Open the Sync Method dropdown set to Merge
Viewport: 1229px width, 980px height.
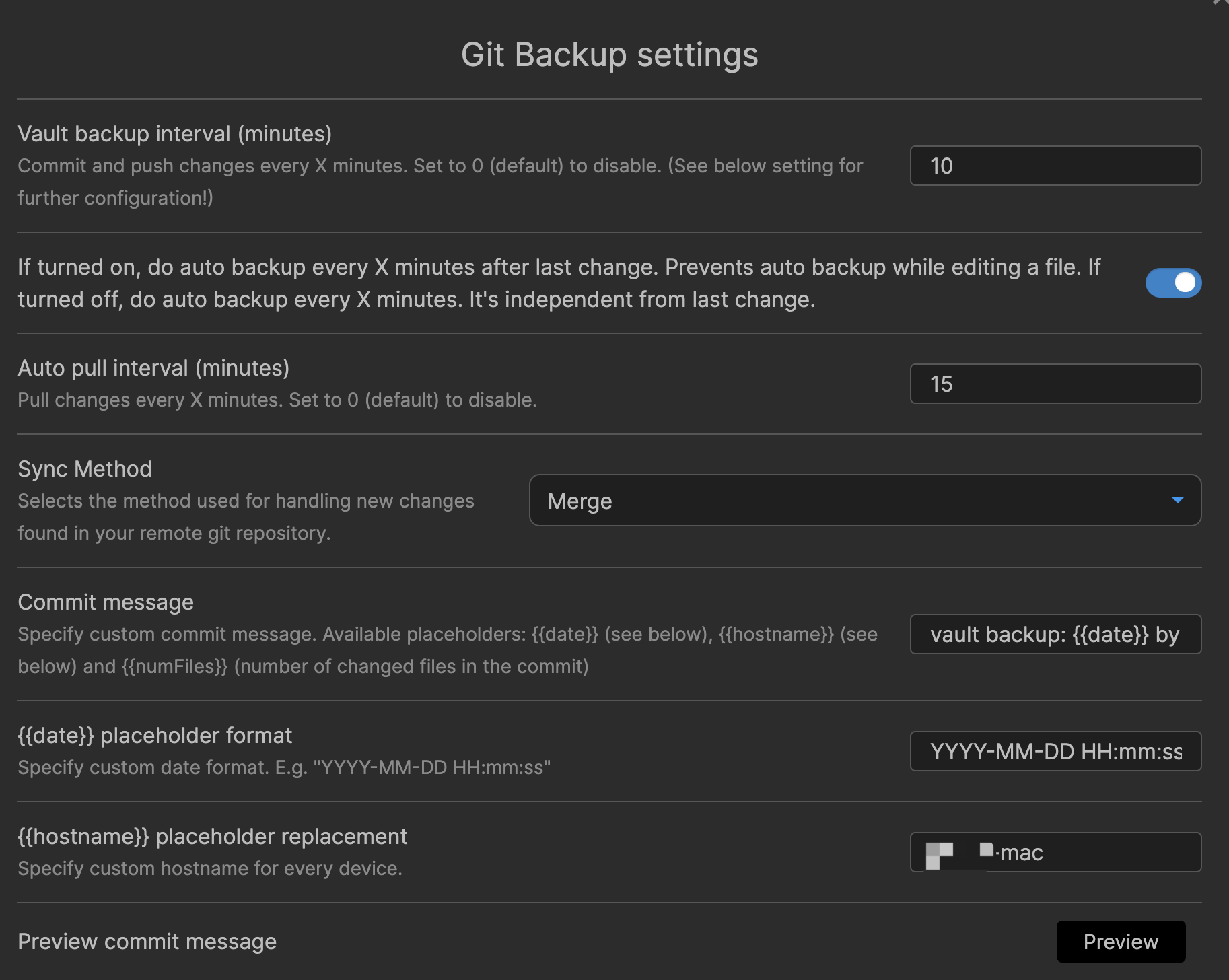pos(865,500)
